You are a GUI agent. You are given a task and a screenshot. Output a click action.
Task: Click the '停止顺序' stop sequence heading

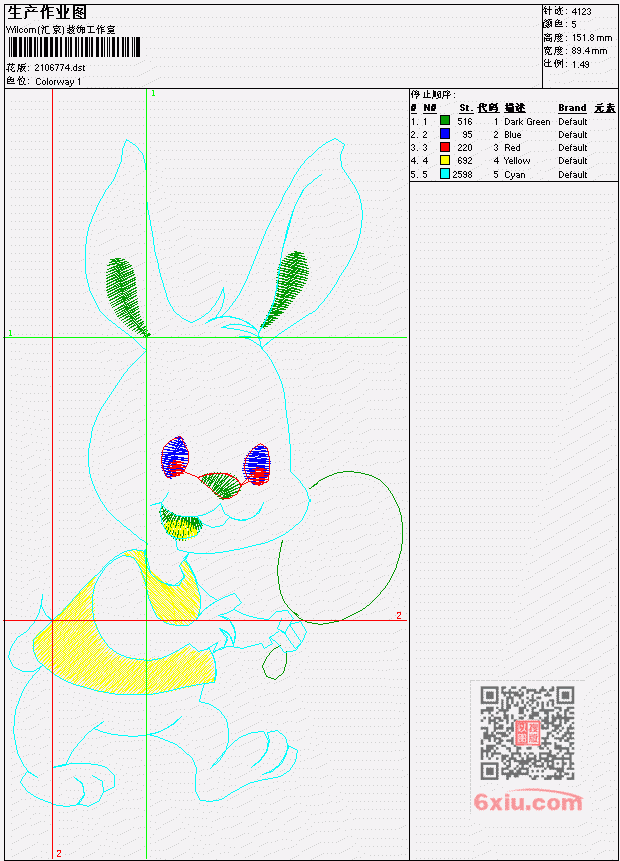433,94
